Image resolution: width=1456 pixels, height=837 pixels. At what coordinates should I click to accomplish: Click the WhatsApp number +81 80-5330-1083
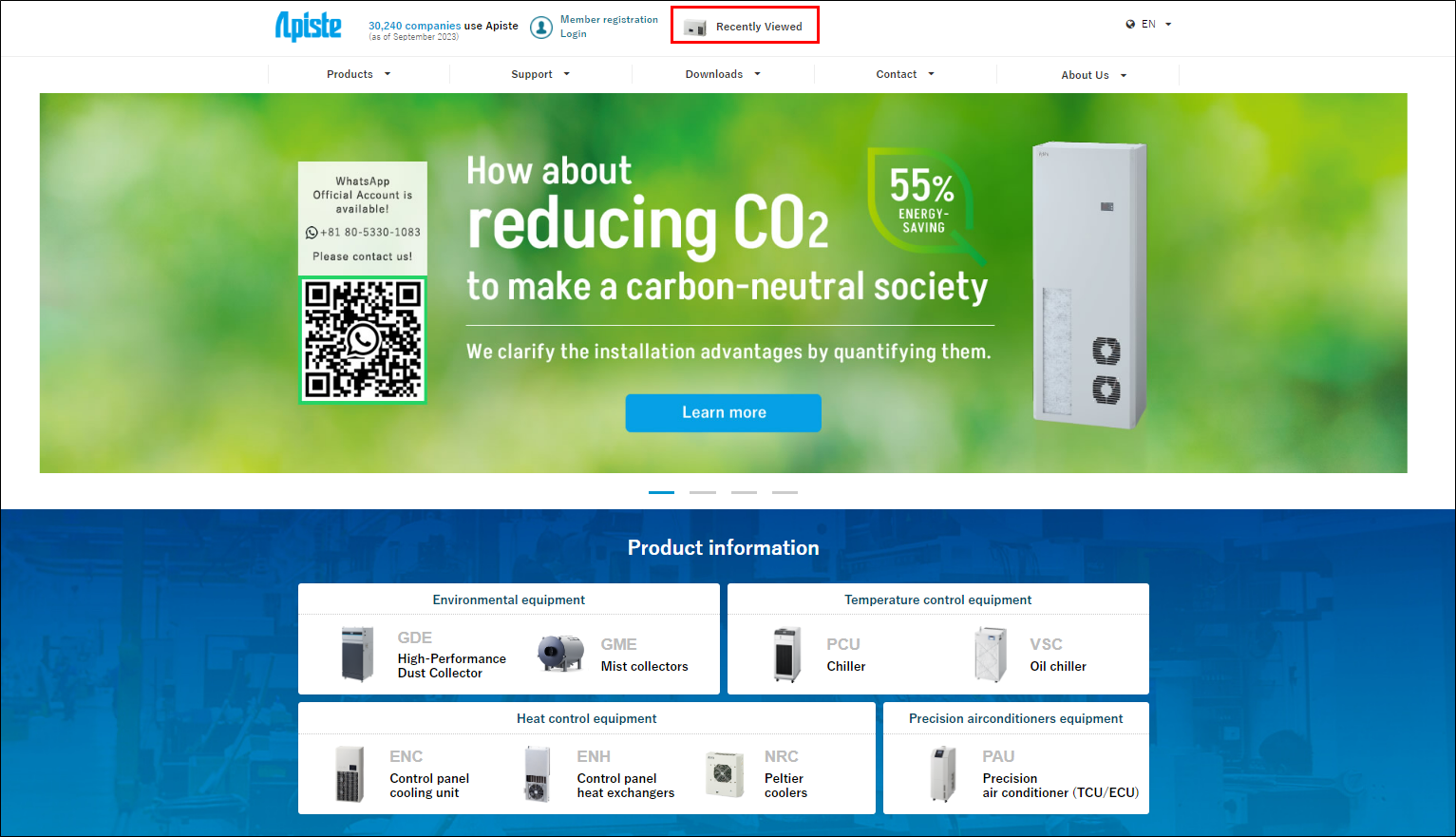(370, 233)
